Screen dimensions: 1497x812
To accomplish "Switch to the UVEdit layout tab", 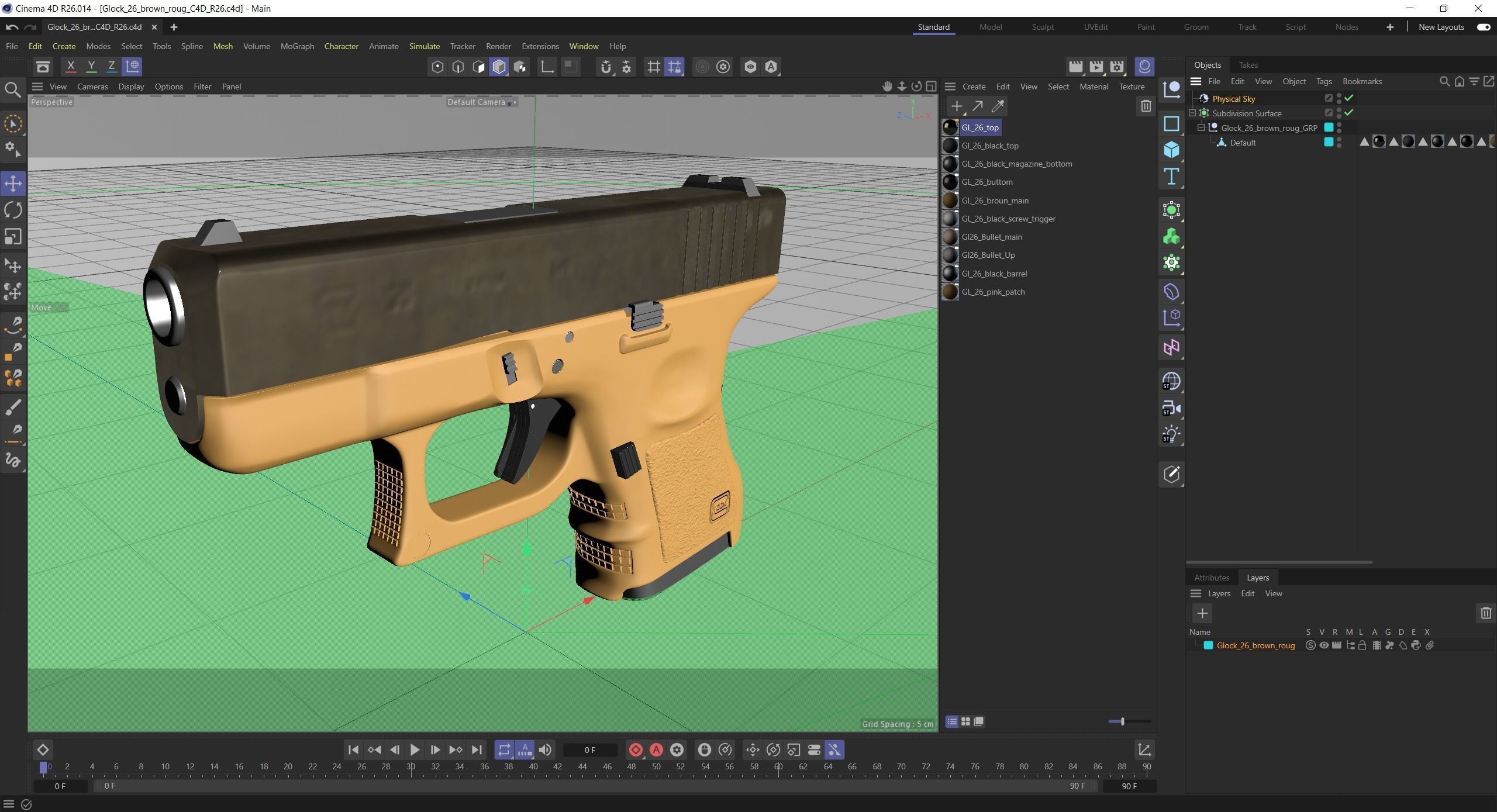I will tap(1096, 27).
